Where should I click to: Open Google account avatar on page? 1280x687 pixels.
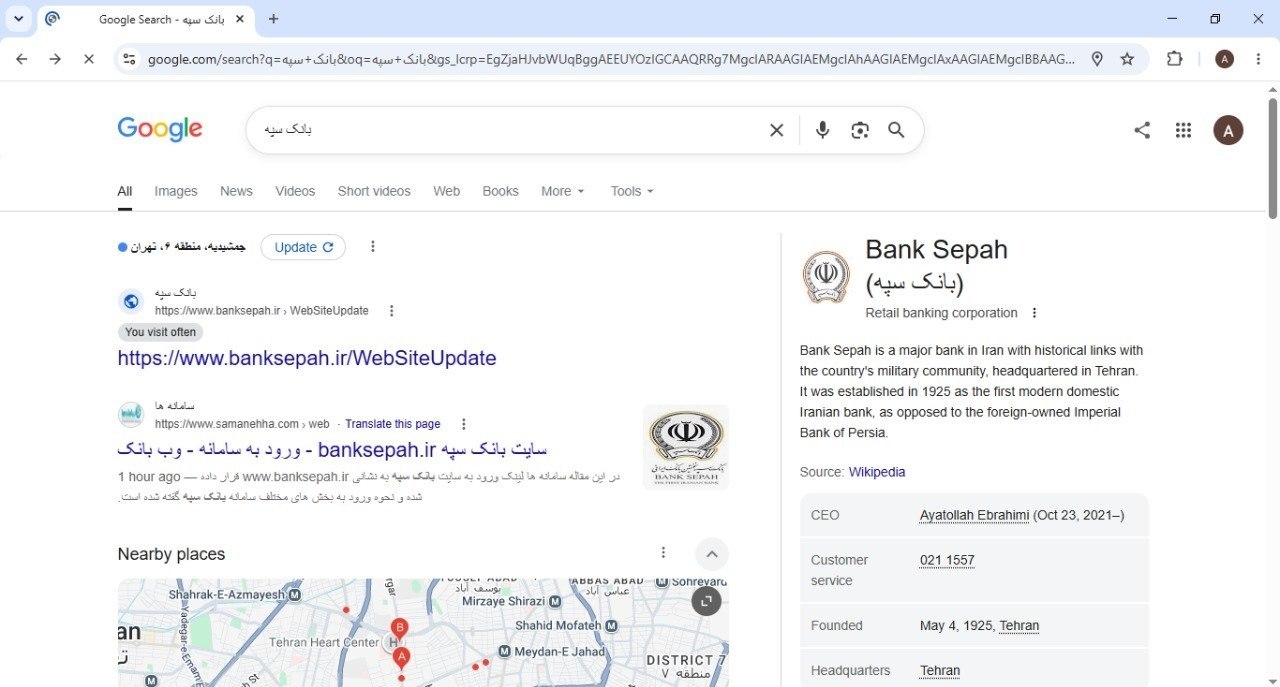click(x=1228, y=130)
